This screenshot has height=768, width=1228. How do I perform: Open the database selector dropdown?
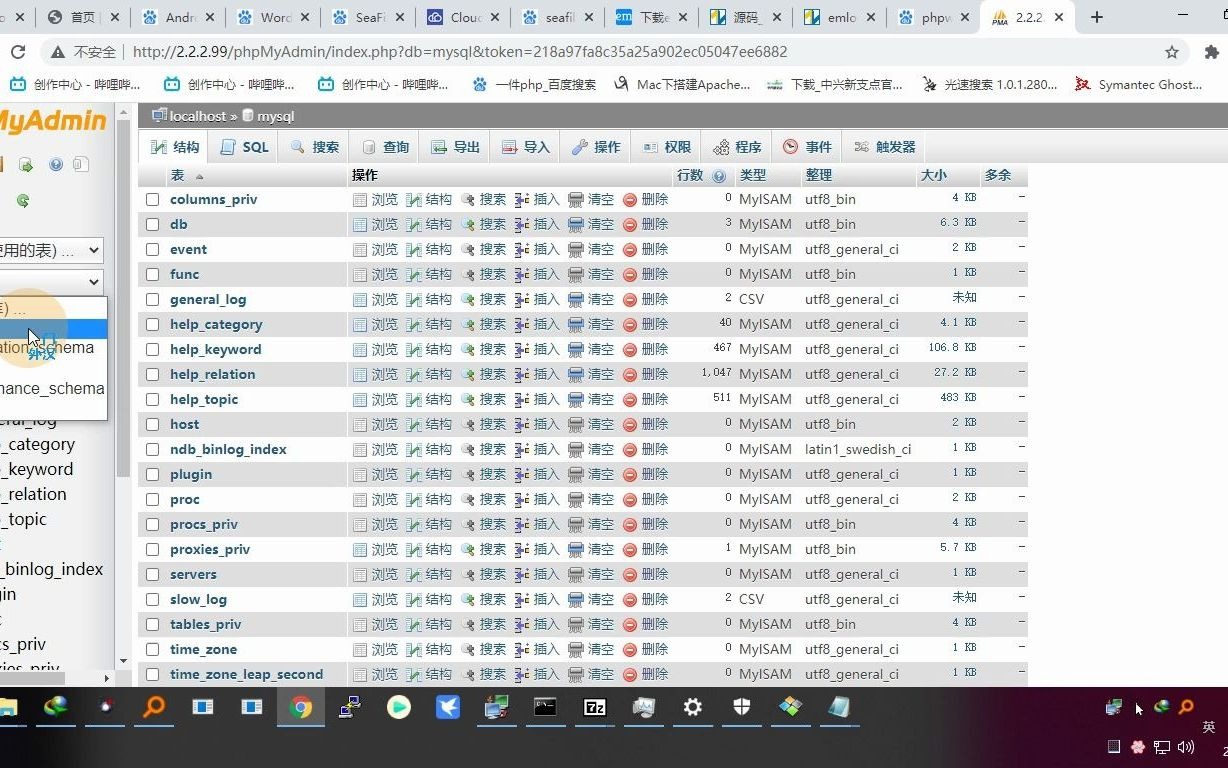[50, 282]
